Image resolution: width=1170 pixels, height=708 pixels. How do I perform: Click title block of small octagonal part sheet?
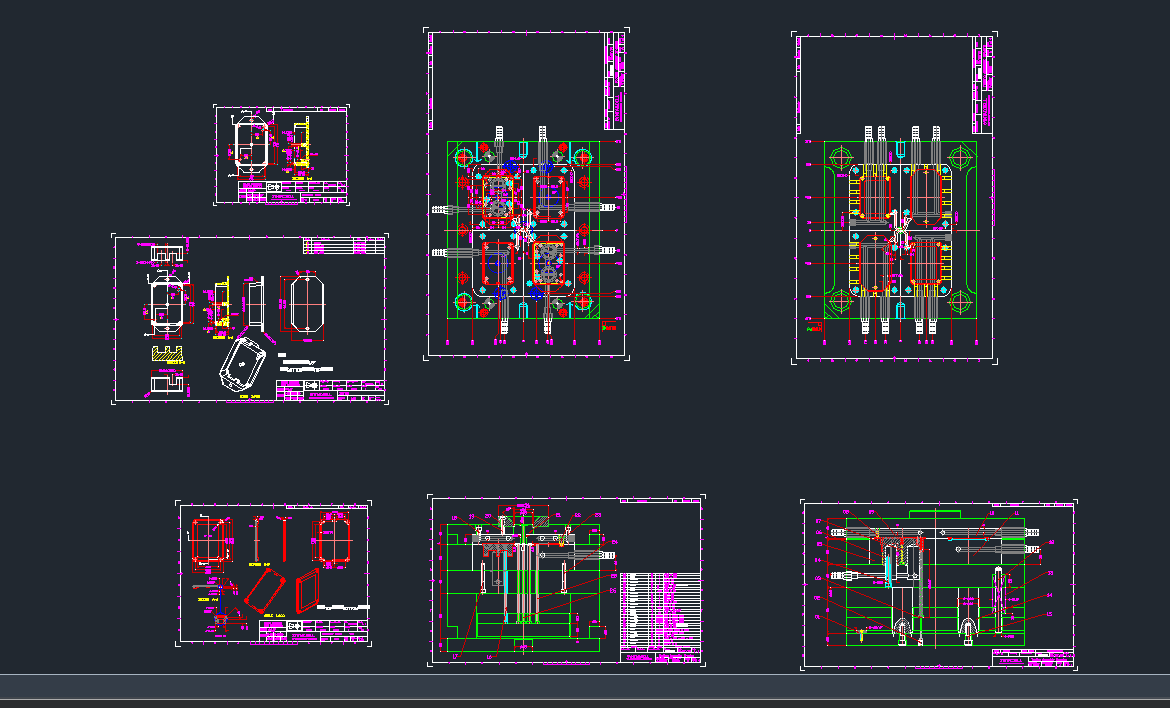[x=292, y=191]
